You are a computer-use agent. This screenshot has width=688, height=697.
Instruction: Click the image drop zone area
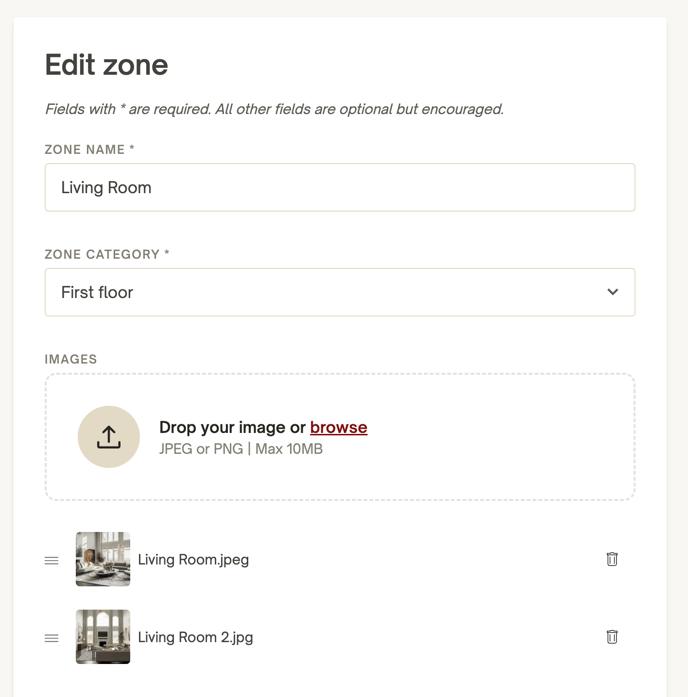click(340, 437)
